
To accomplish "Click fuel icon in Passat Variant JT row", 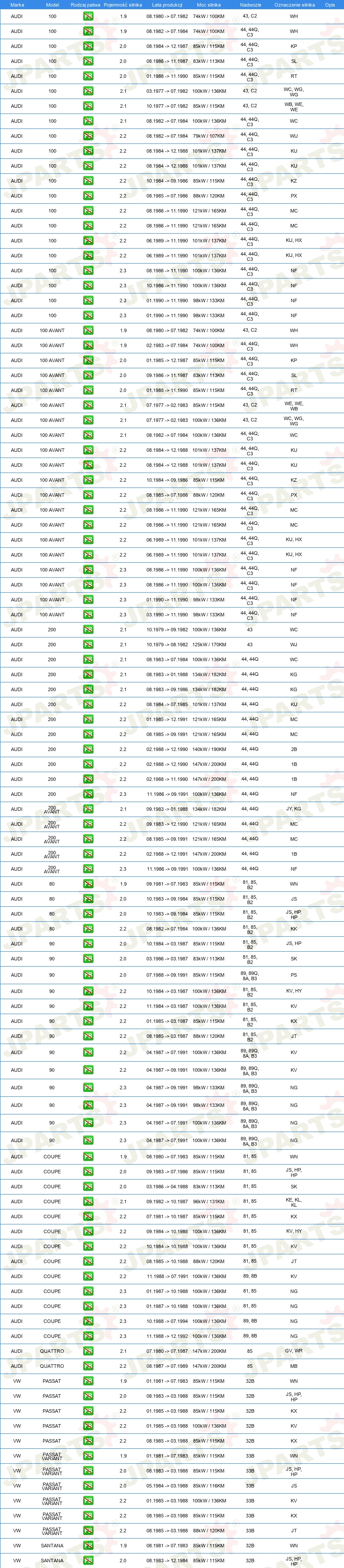I will [x=88, y=1530].
